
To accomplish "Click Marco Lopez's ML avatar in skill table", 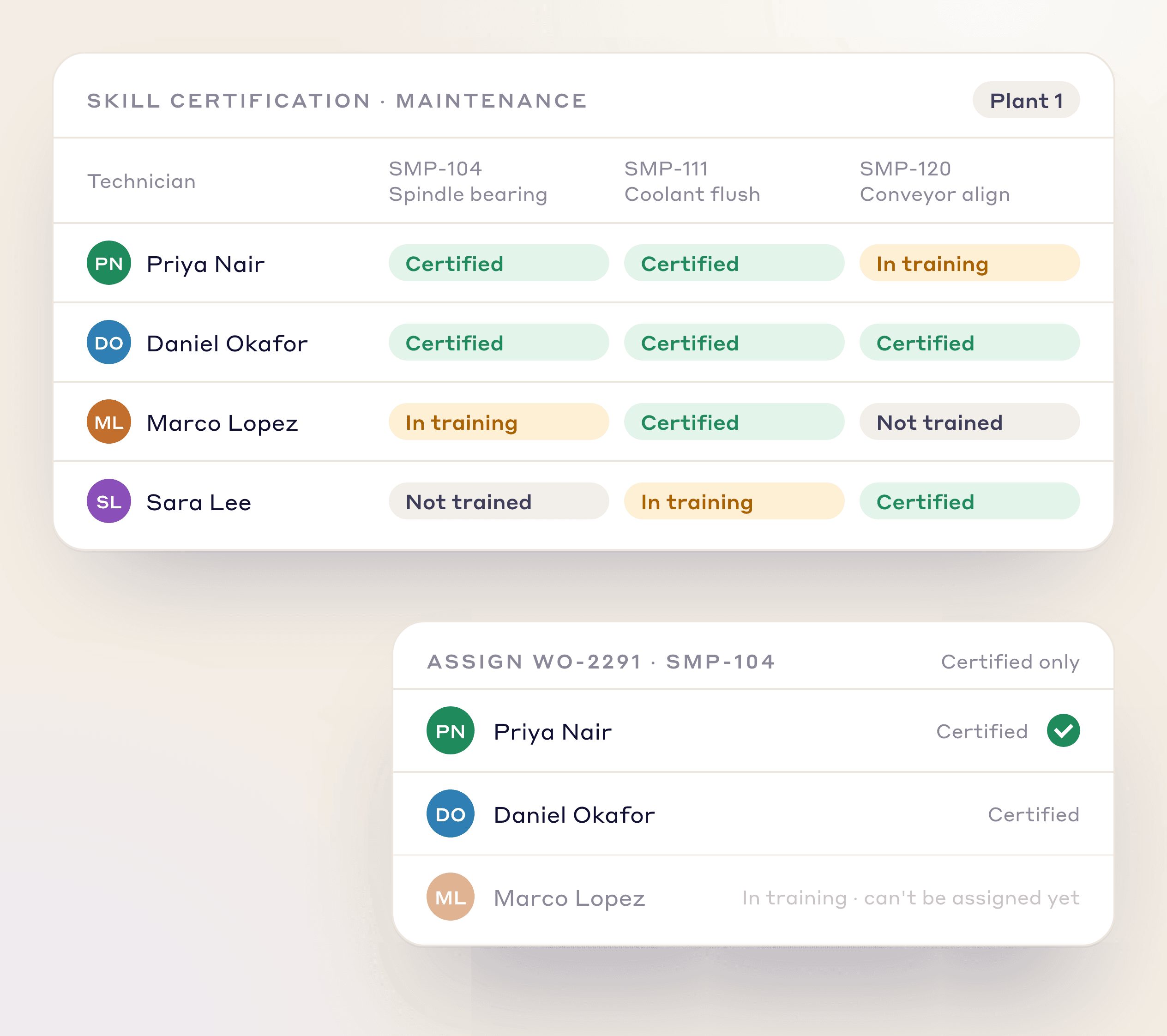I will [x=108, y=422].
